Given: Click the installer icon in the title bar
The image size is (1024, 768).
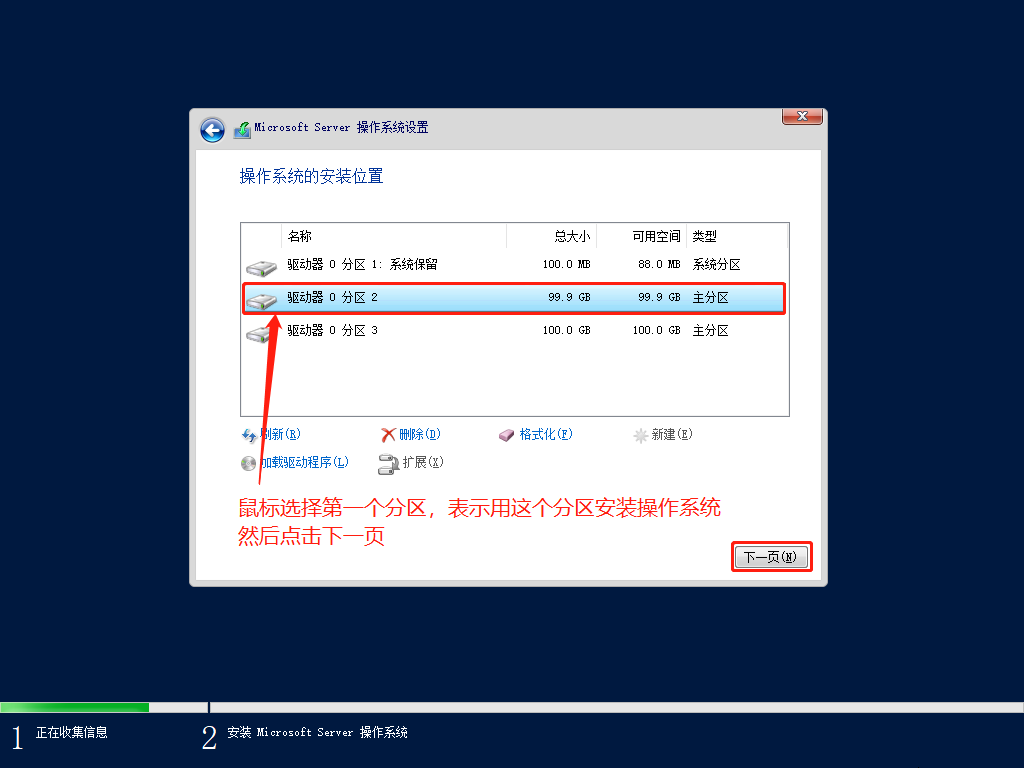Looking at the screenshot, I should pyautogui.click(x=242, y=129).
